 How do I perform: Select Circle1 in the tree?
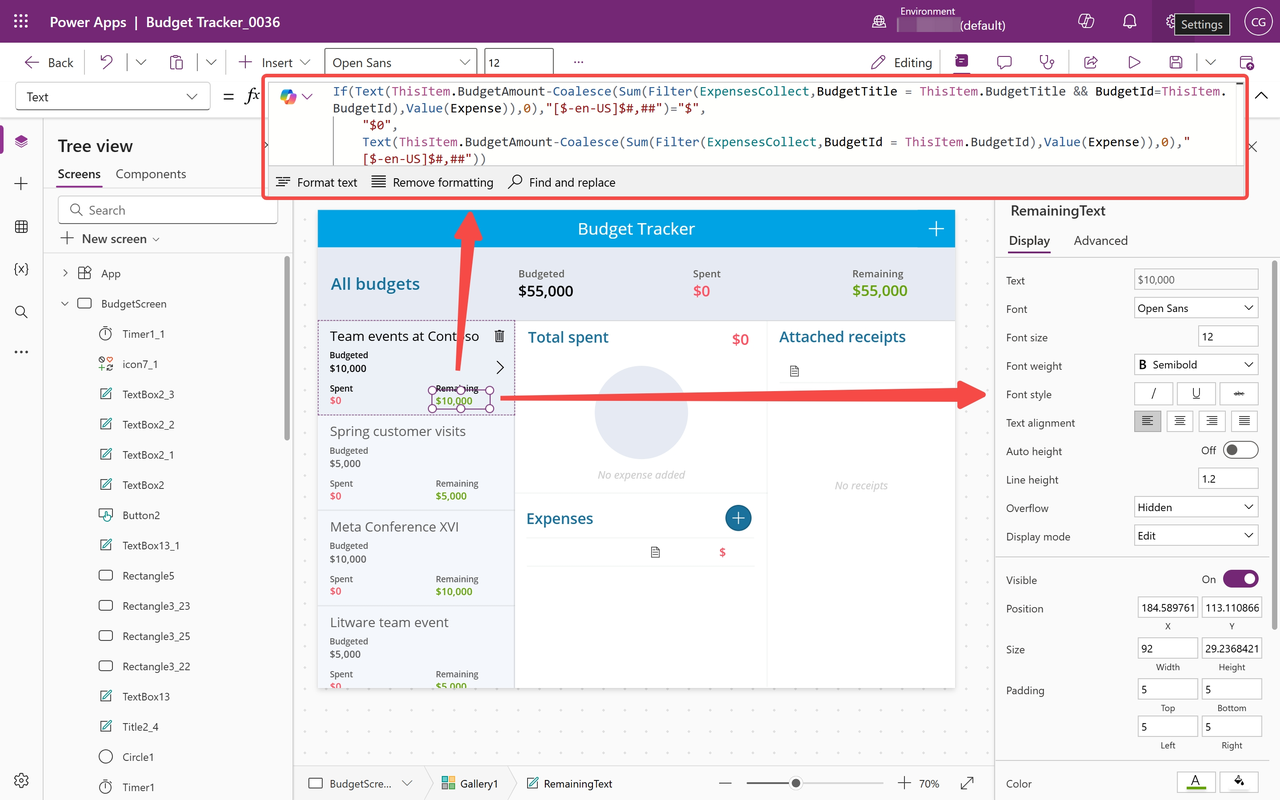pyautogui.click(x=138, y=757)
